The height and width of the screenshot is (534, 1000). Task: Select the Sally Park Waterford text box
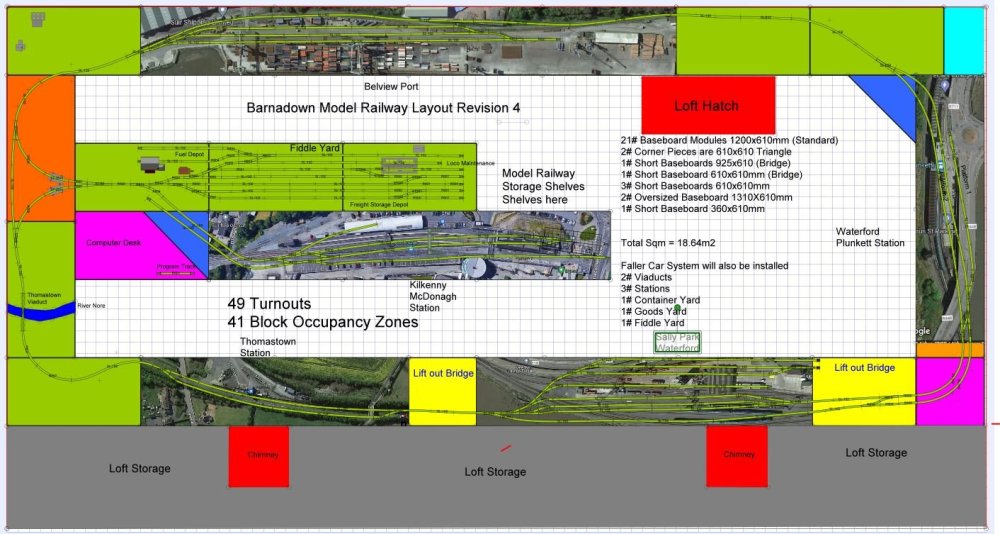(678, 342)
